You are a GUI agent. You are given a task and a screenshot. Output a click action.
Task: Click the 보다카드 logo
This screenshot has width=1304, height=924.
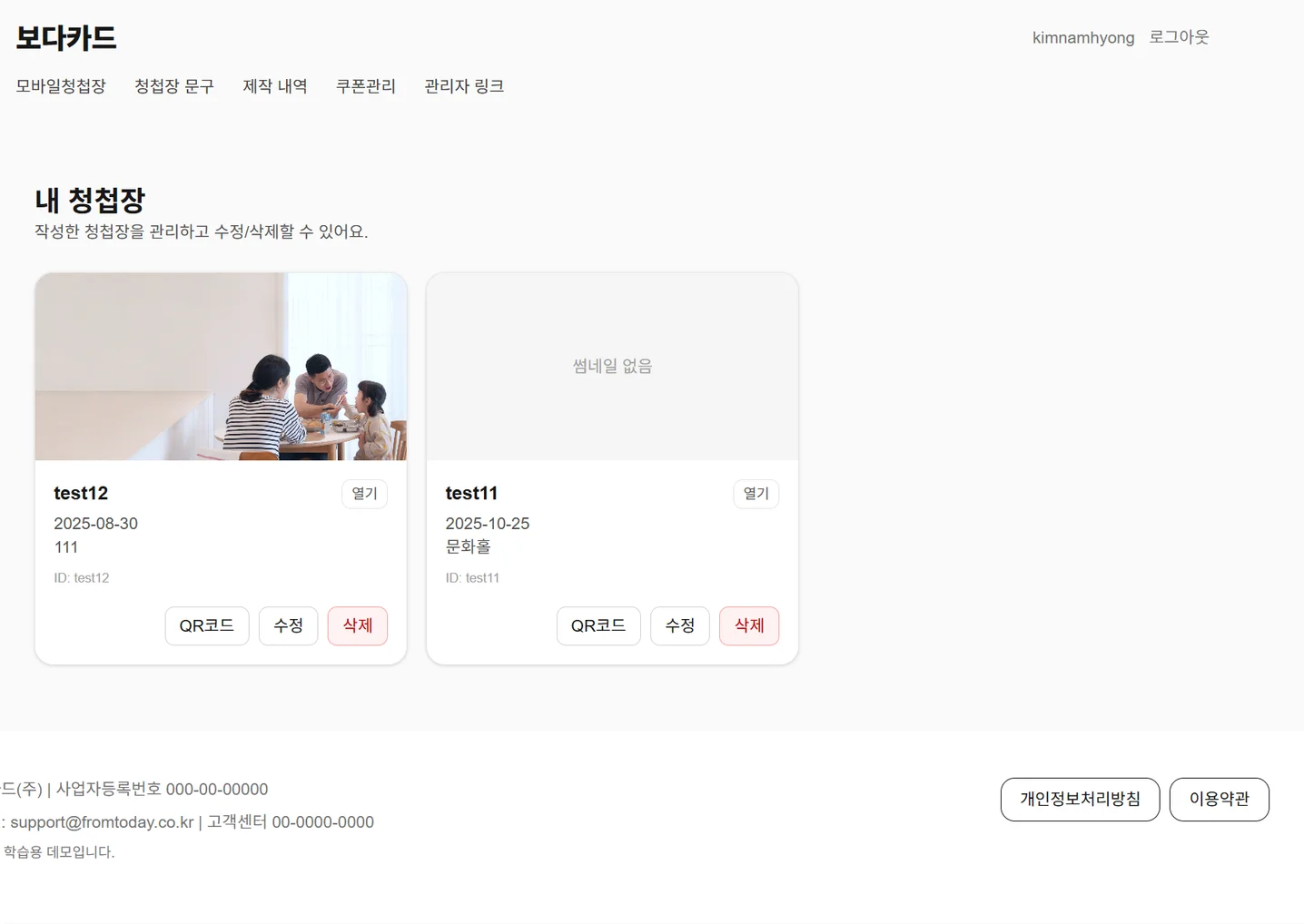pos(66,38)
